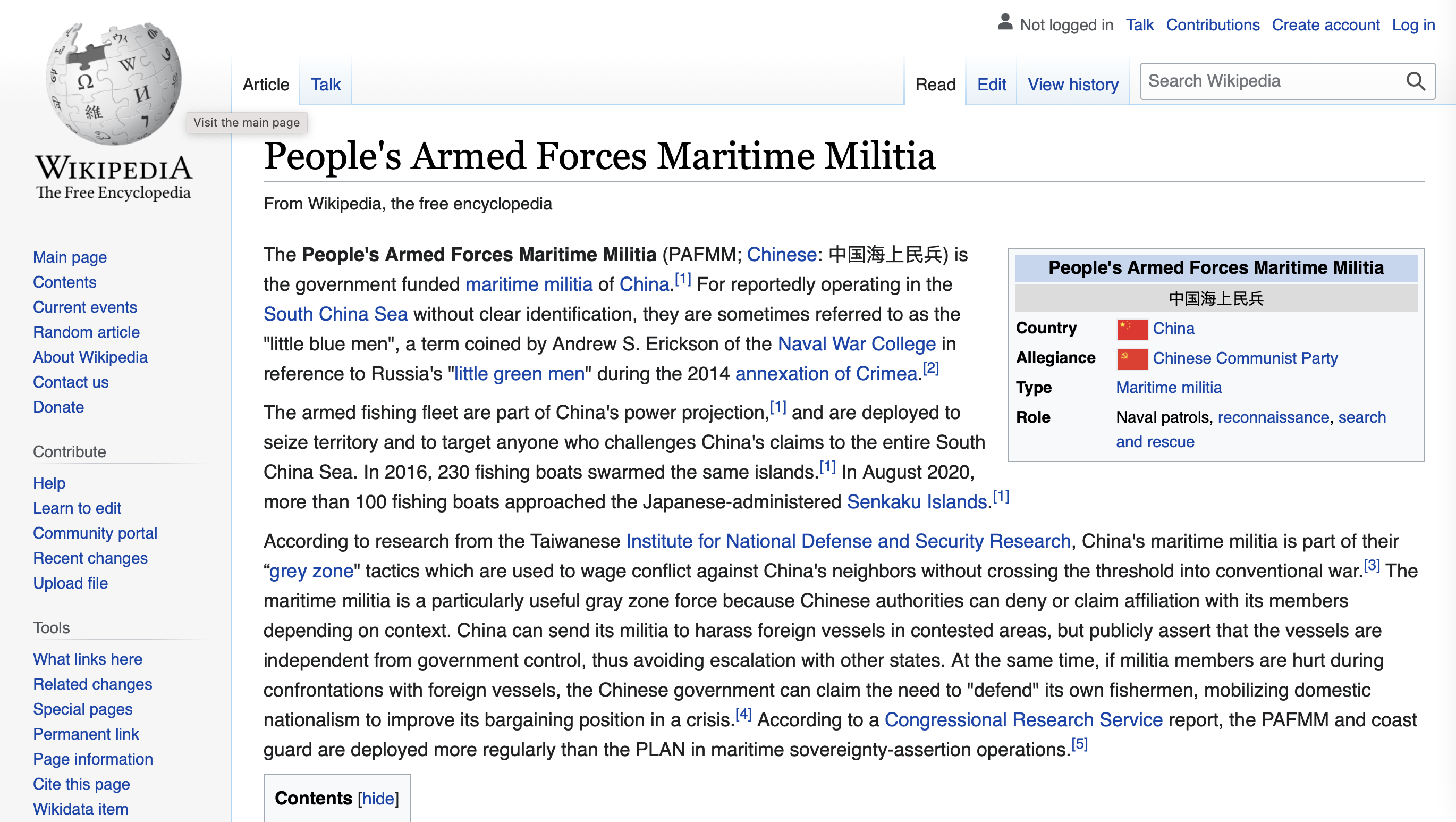Click the Wikipedia globe logo

point(114,83)
